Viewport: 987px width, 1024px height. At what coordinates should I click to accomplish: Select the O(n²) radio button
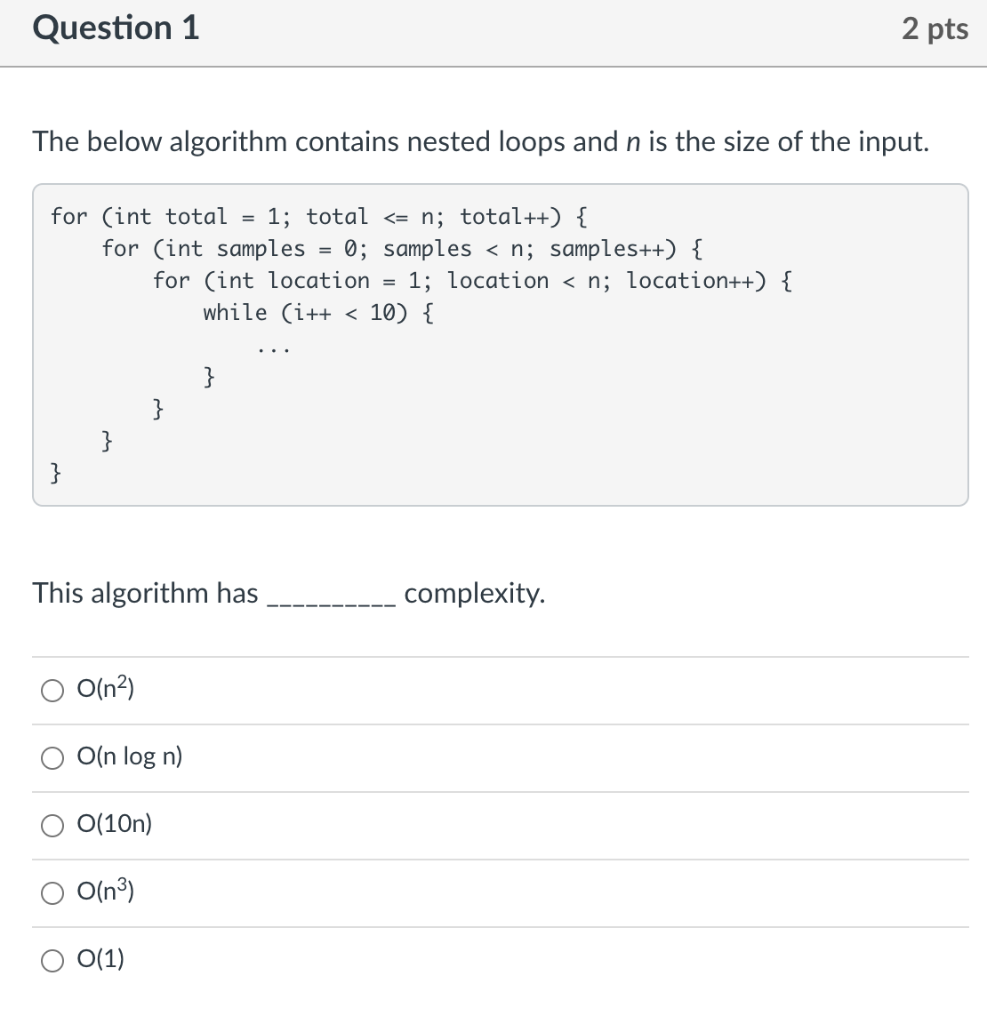pos(52,690)
